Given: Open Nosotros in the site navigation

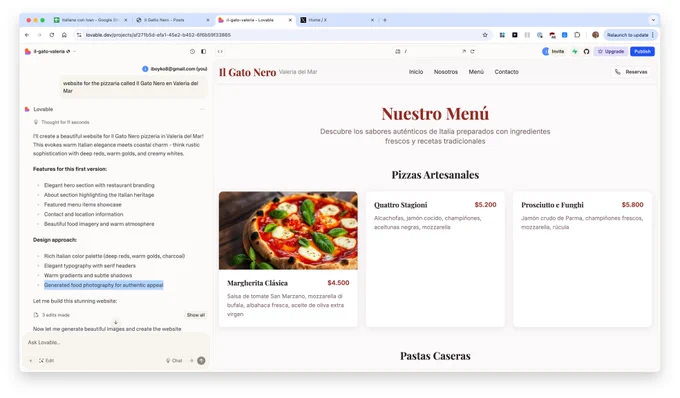Looking at the screenshot, I should 445,72.
